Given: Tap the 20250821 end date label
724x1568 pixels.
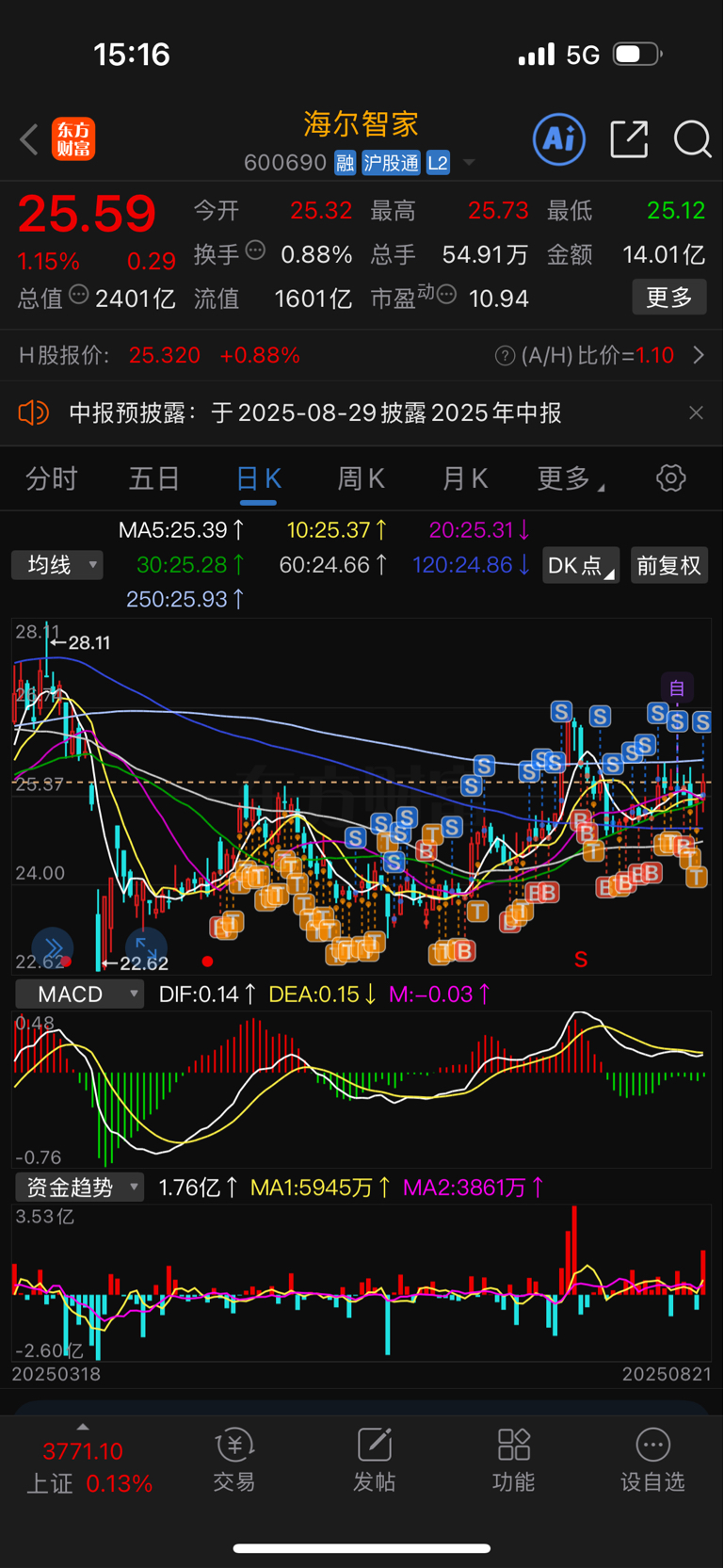Looking at the screenshot, I should click(x=667, y=1374).
